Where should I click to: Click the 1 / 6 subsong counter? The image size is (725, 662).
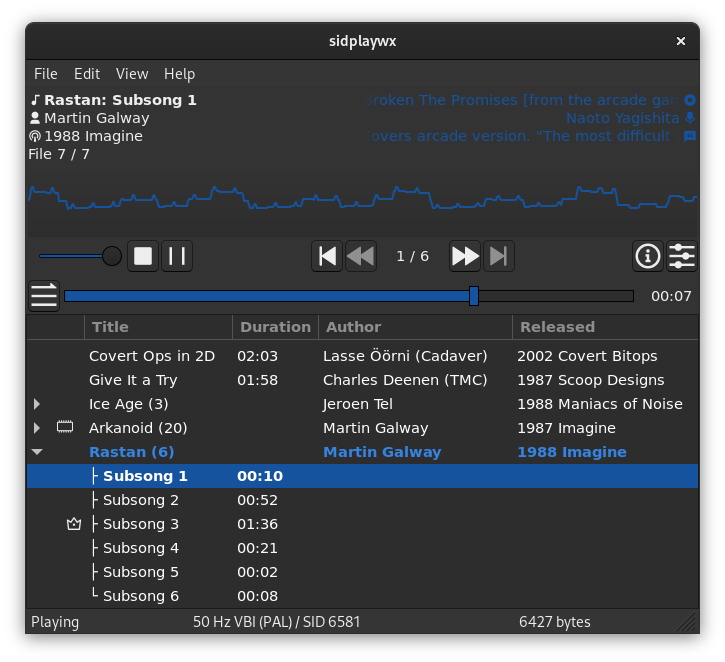pos(412,256)
